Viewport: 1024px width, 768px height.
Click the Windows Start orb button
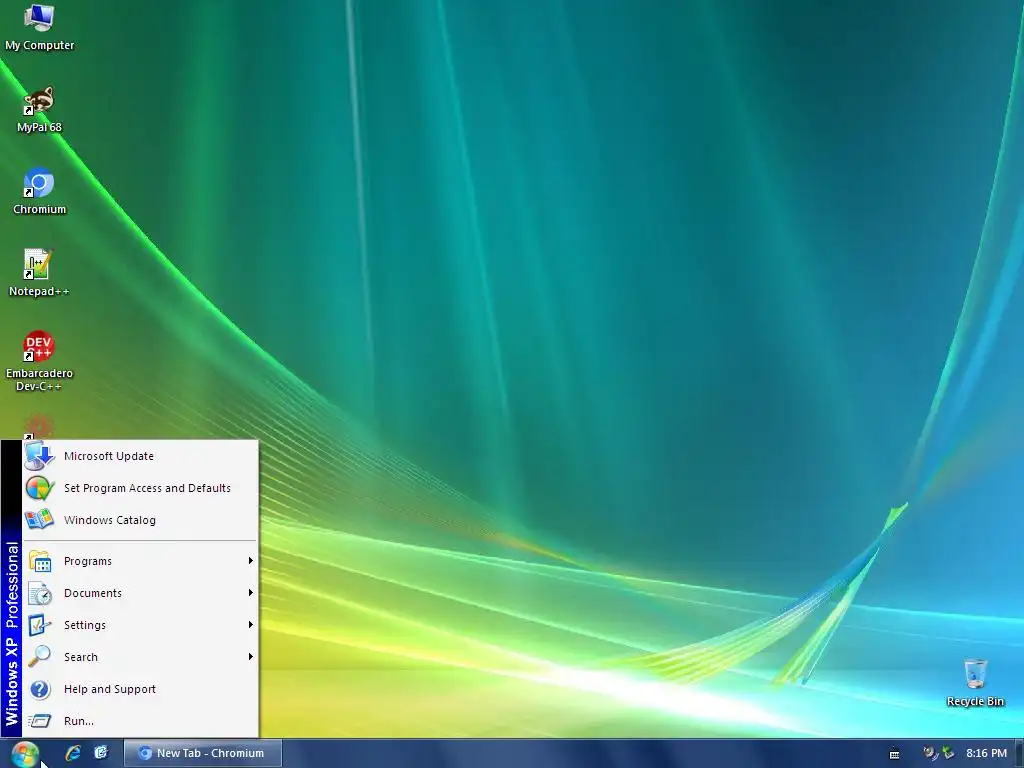click(25, 754)
